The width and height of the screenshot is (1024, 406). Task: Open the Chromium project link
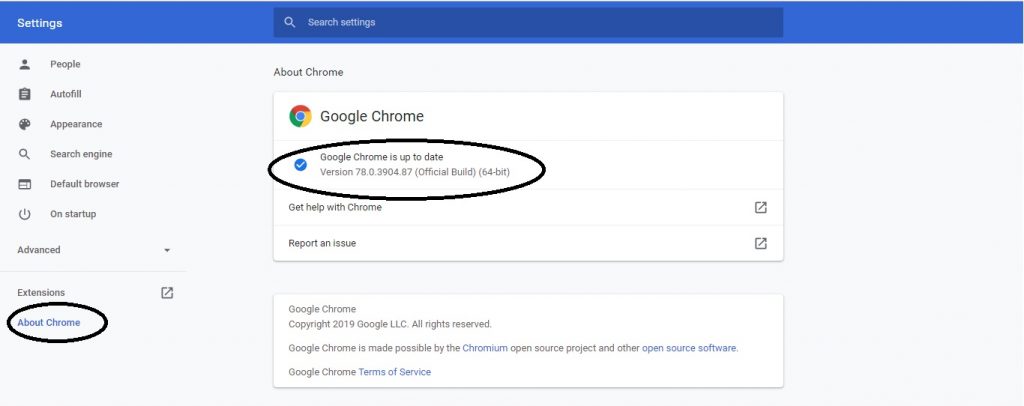pos(485,348)
